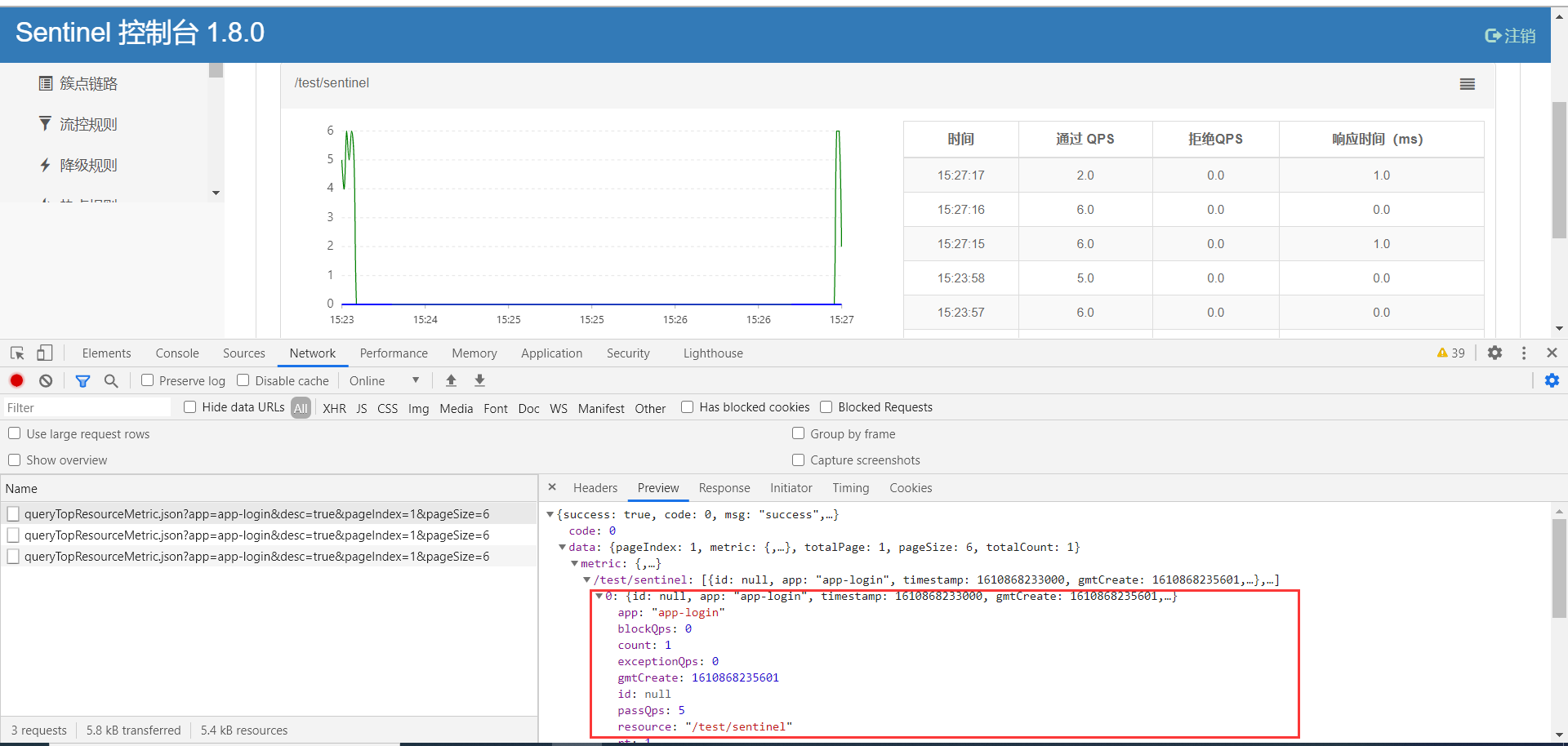This screenshot has width=1568, height=746.
Task: Collapse the /test/sentinel array node
Action: pyautogui.click(x=586, y=580)
